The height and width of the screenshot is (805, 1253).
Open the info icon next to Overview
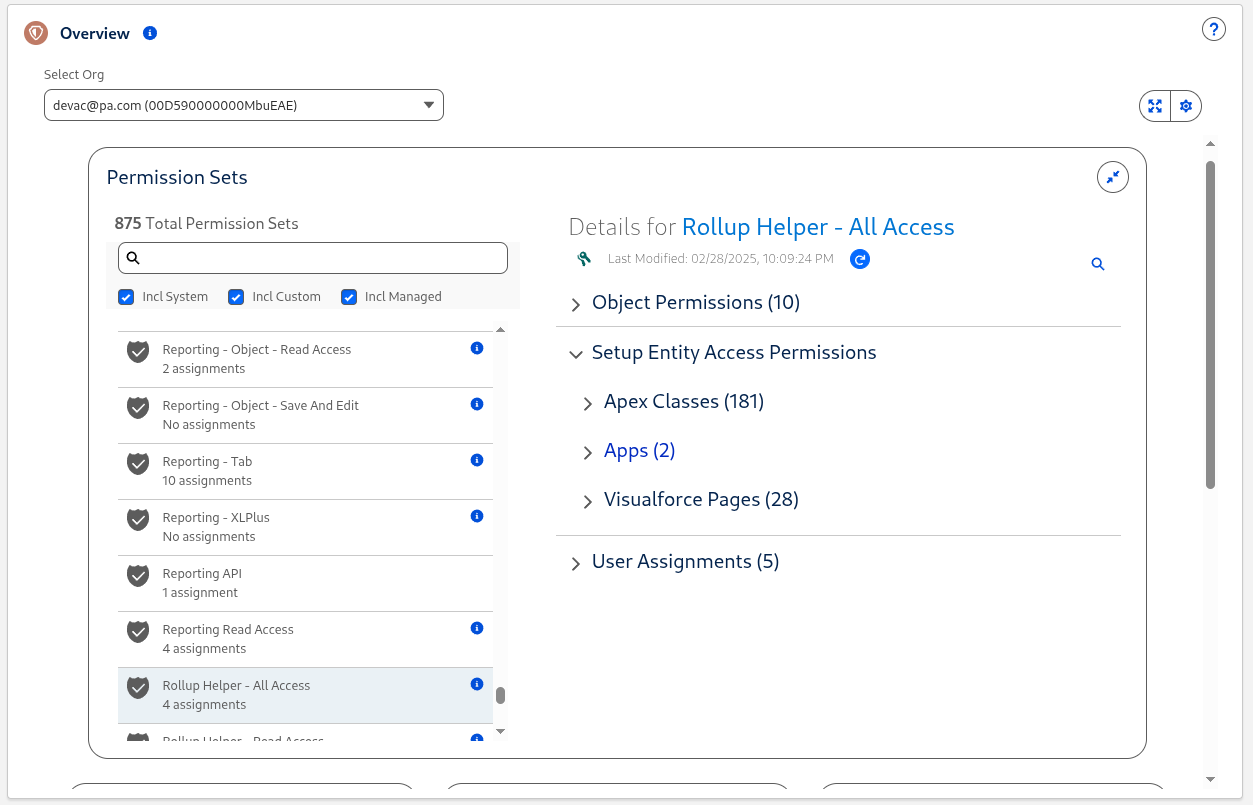tap(150, 33)
